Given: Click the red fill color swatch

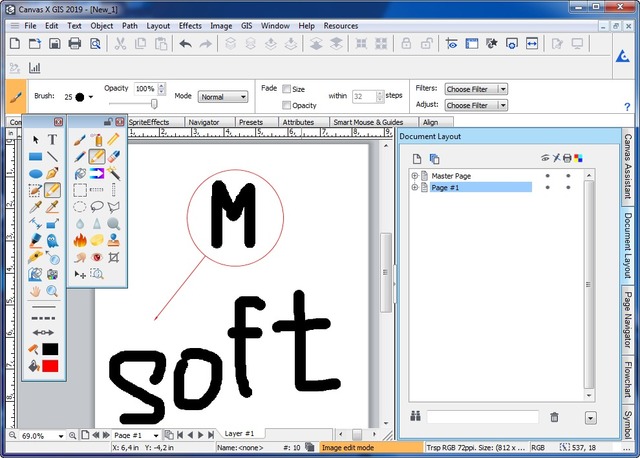Looking at the screenshot, I should click(50, 366).
